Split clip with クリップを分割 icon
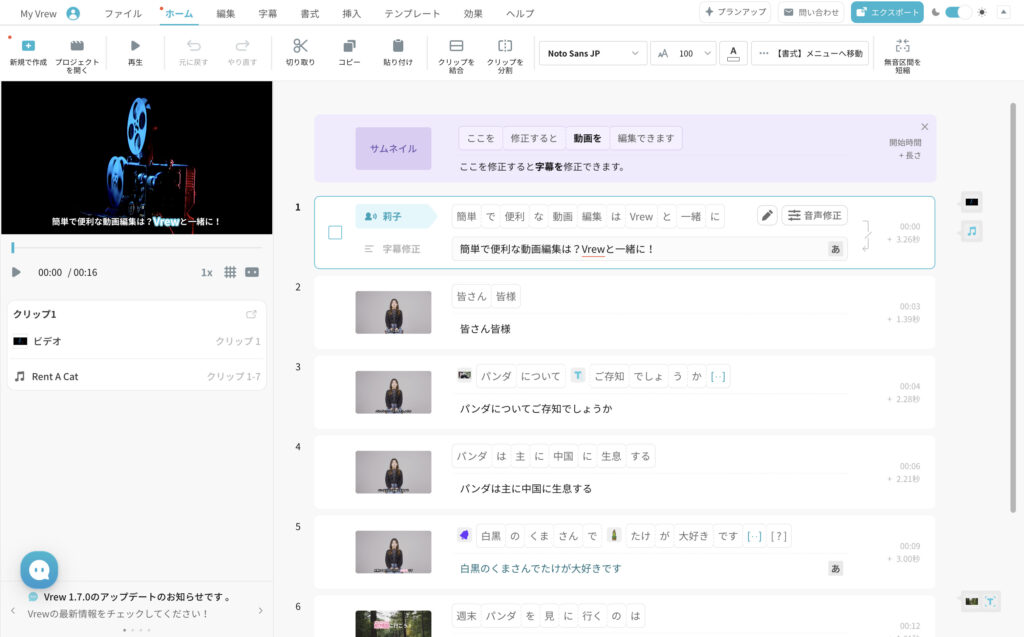 coord(505,46)
